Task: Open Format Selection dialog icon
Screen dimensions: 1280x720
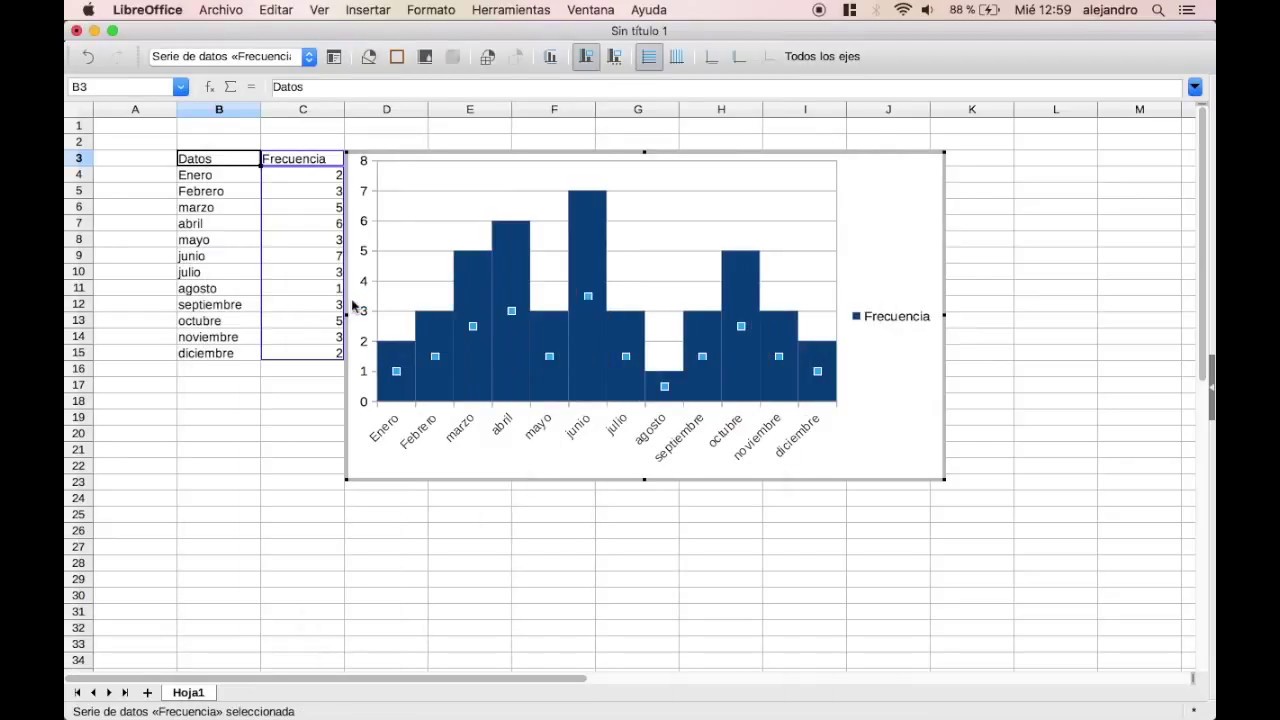Action: tap(334, 57)
